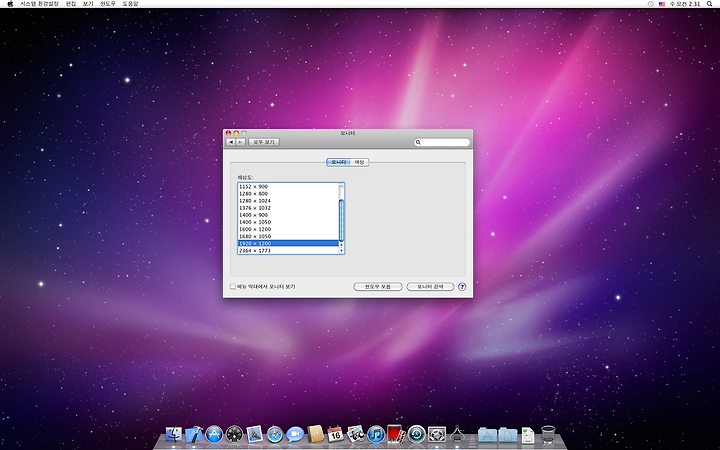This screenshot has width=720, height=450.
Task: Select resolution 1280 × 800
Action: coord(288,194)
